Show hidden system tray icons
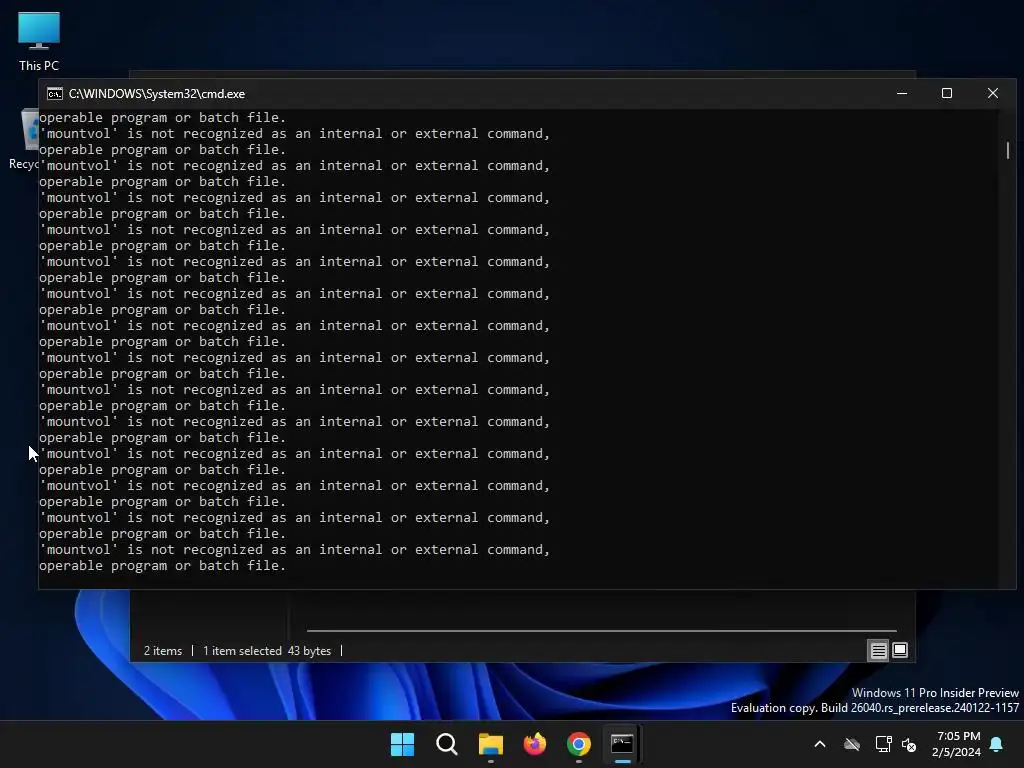 [x=820, y=744]
